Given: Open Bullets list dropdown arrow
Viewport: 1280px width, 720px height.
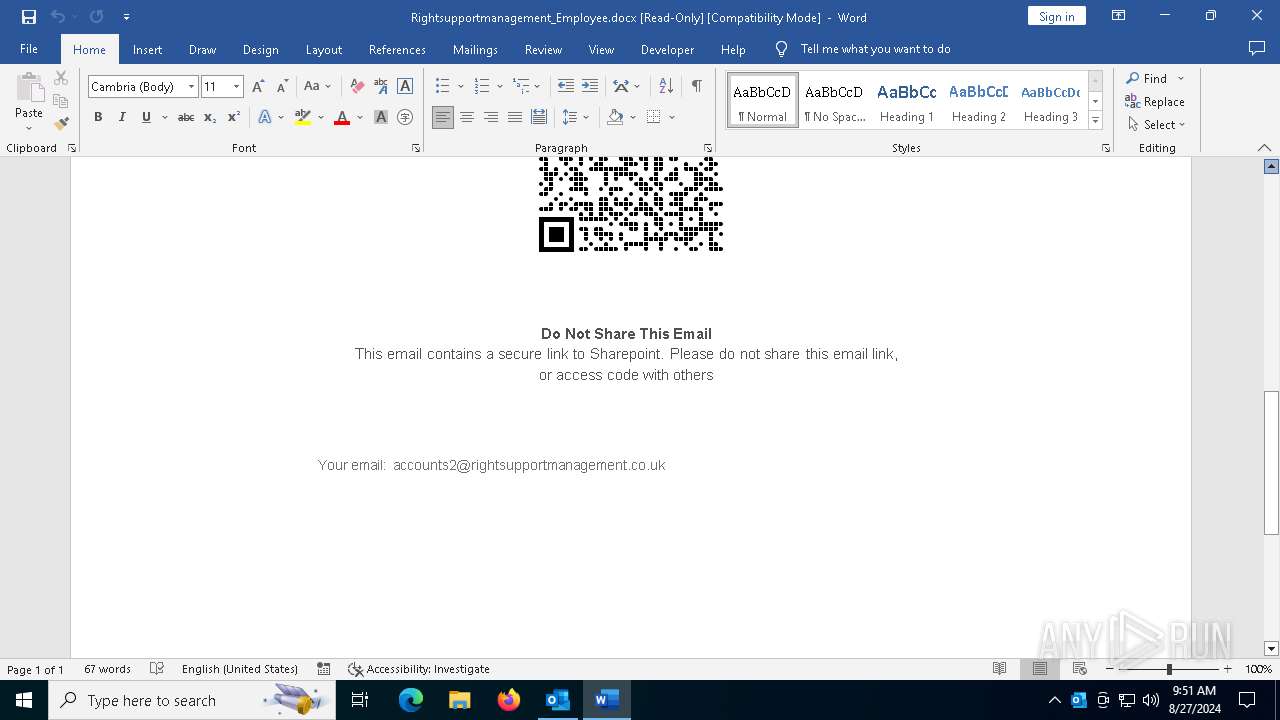Looking at the screenshot, I should [x=460, y=87].
